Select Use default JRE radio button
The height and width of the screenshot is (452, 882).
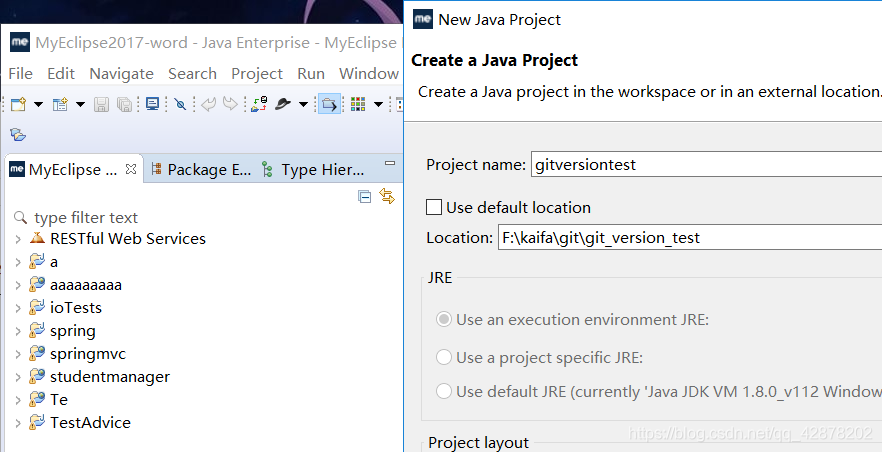(x=444, y=391)
